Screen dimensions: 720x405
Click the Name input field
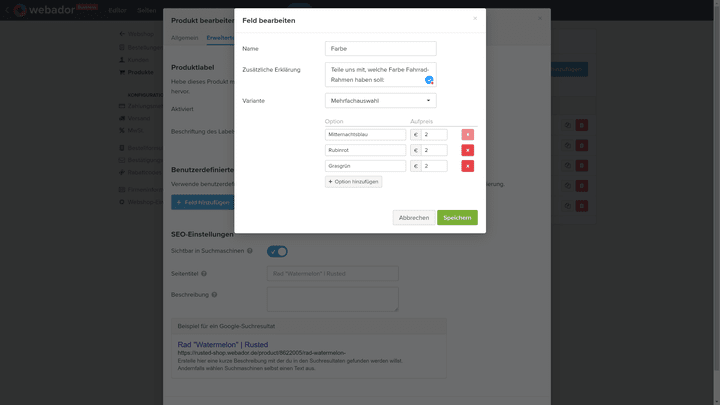click(380, 48)
